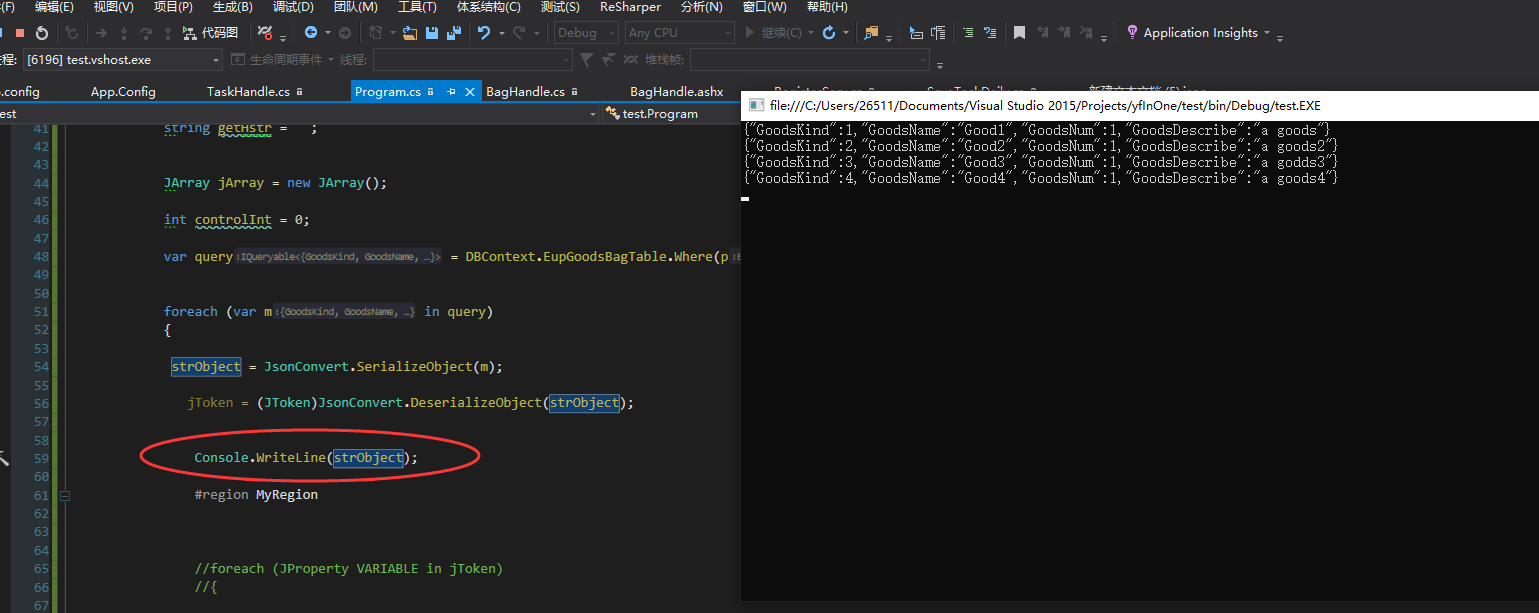Open the 调试(D) menu
This screenshot has width=1539, height=613.
click(x=293, y=7)
